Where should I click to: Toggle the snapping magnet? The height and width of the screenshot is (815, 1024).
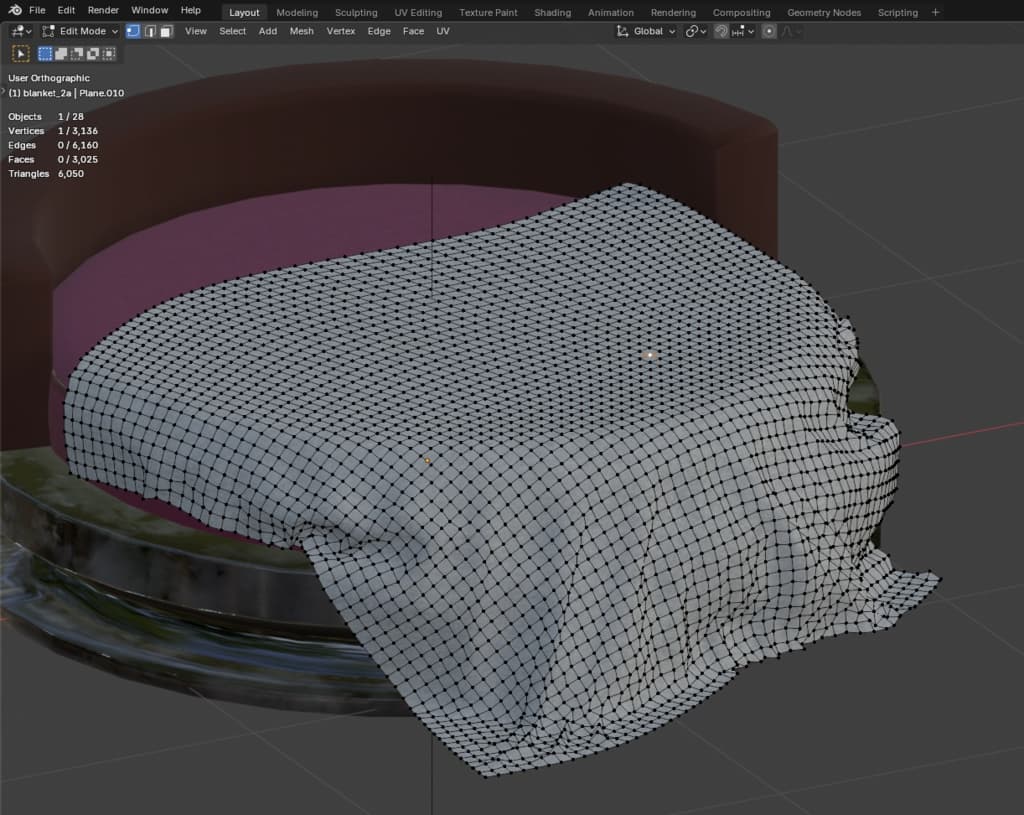(721, 31)
